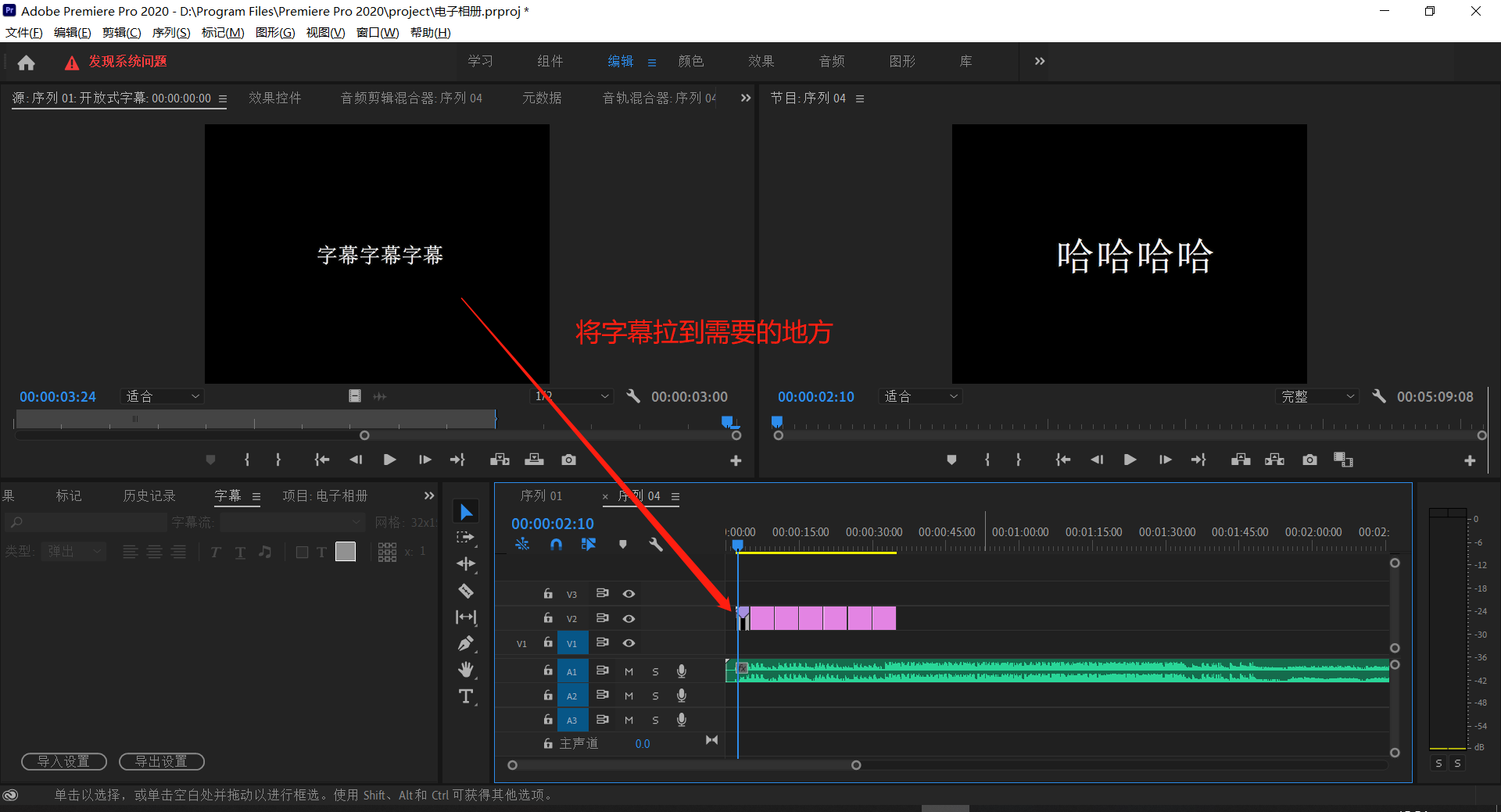Open playback resolution dropdown 完整
Viewport: 1501px width, 812px height.
pyautogui.click(x=1317, y=397)
